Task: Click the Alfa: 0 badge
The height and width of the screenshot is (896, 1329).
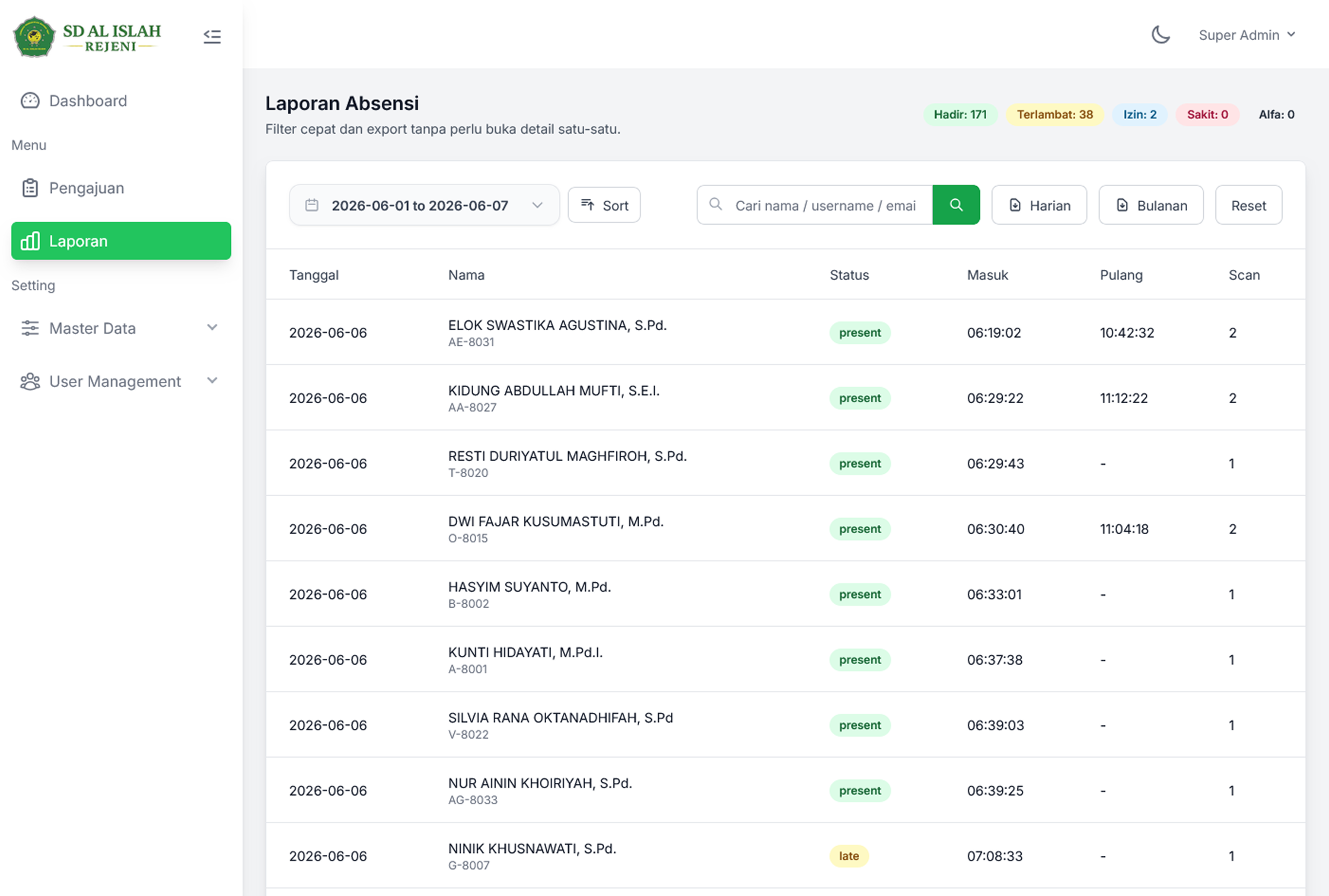Action: point(1276,114)
